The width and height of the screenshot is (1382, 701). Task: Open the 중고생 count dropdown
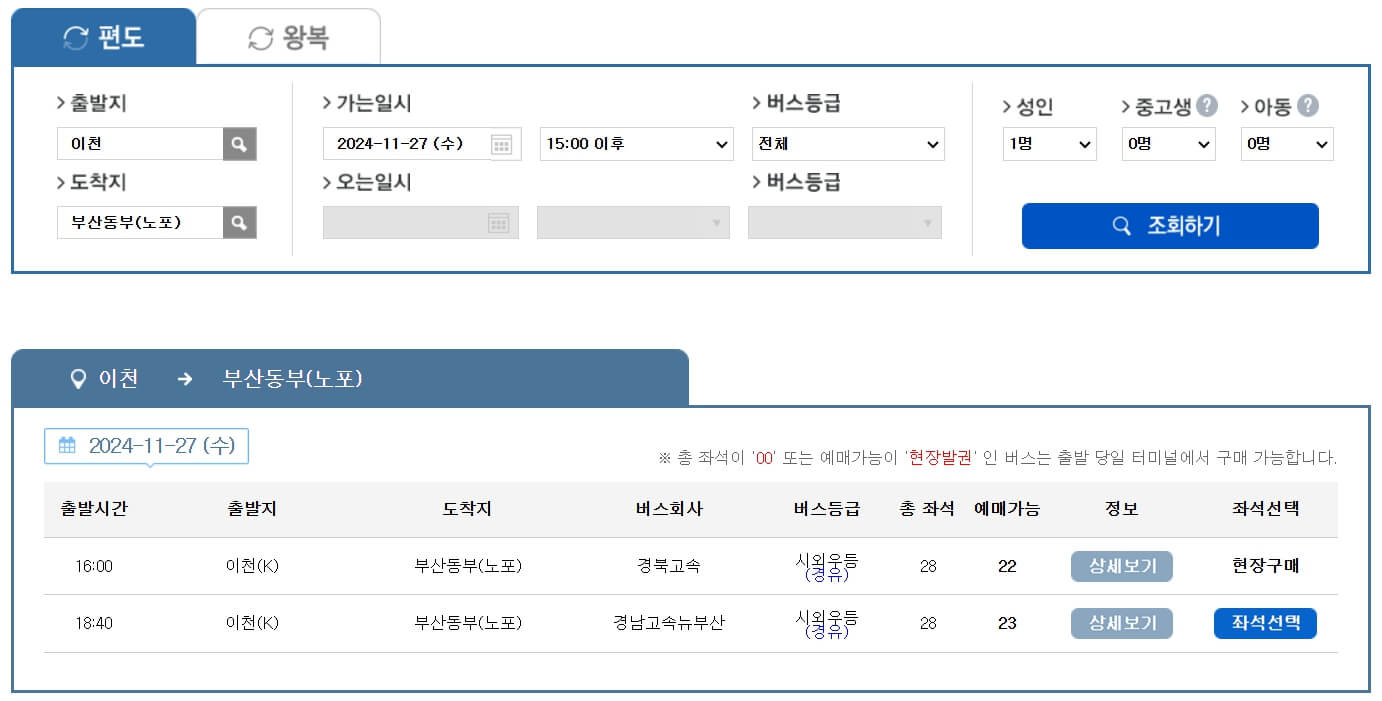pos(1168,143)
